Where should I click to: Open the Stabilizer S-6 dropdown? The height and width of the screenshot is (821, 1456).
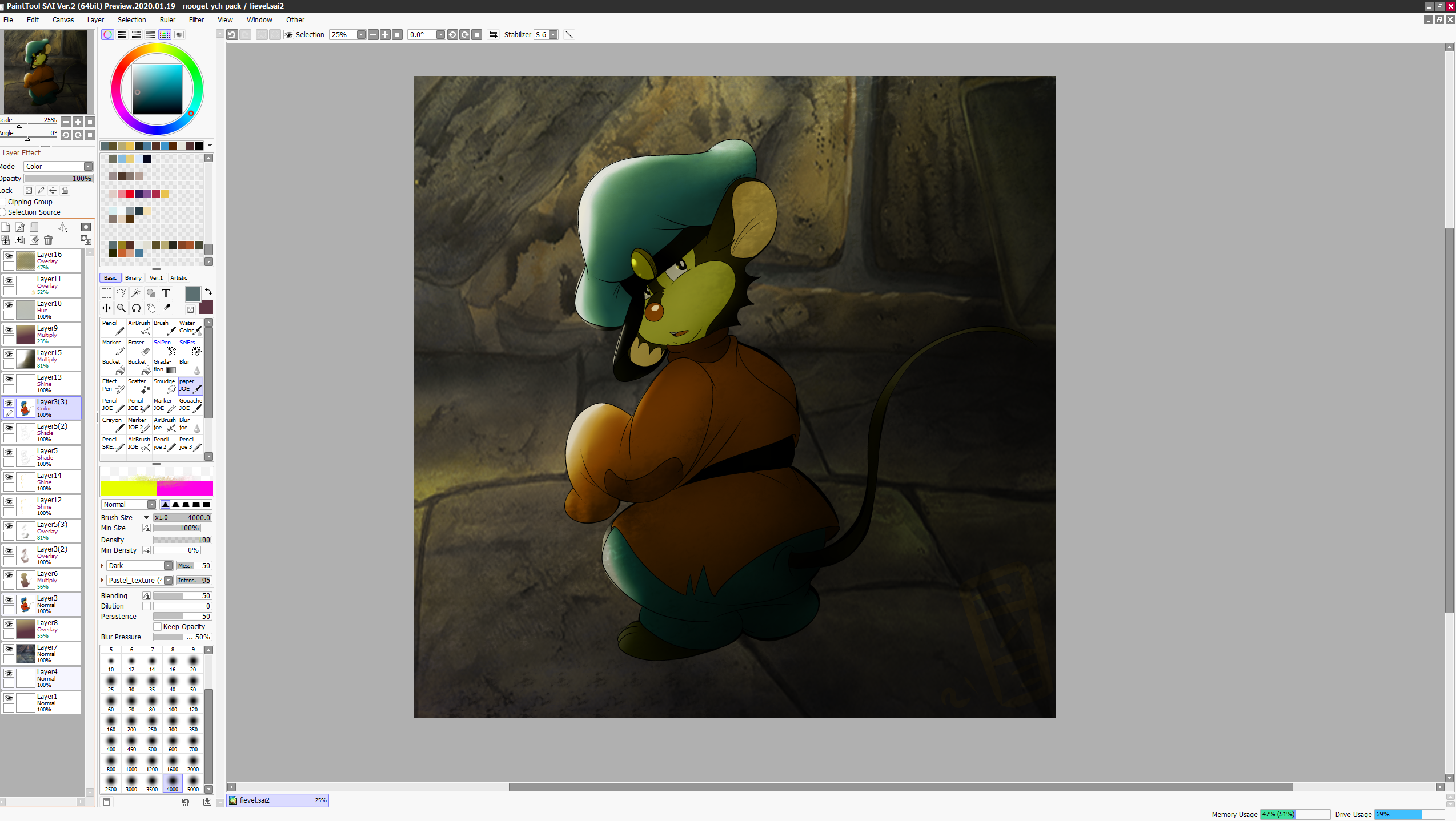pyautogui.click(x=552, y=35)
